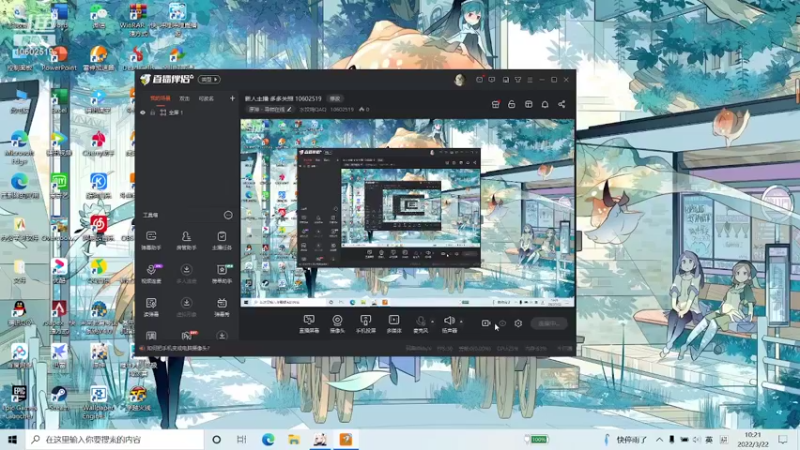Mute the 麦克风 microphone
The height and width of the screenshot is (450, 800).
coord(420,324)
